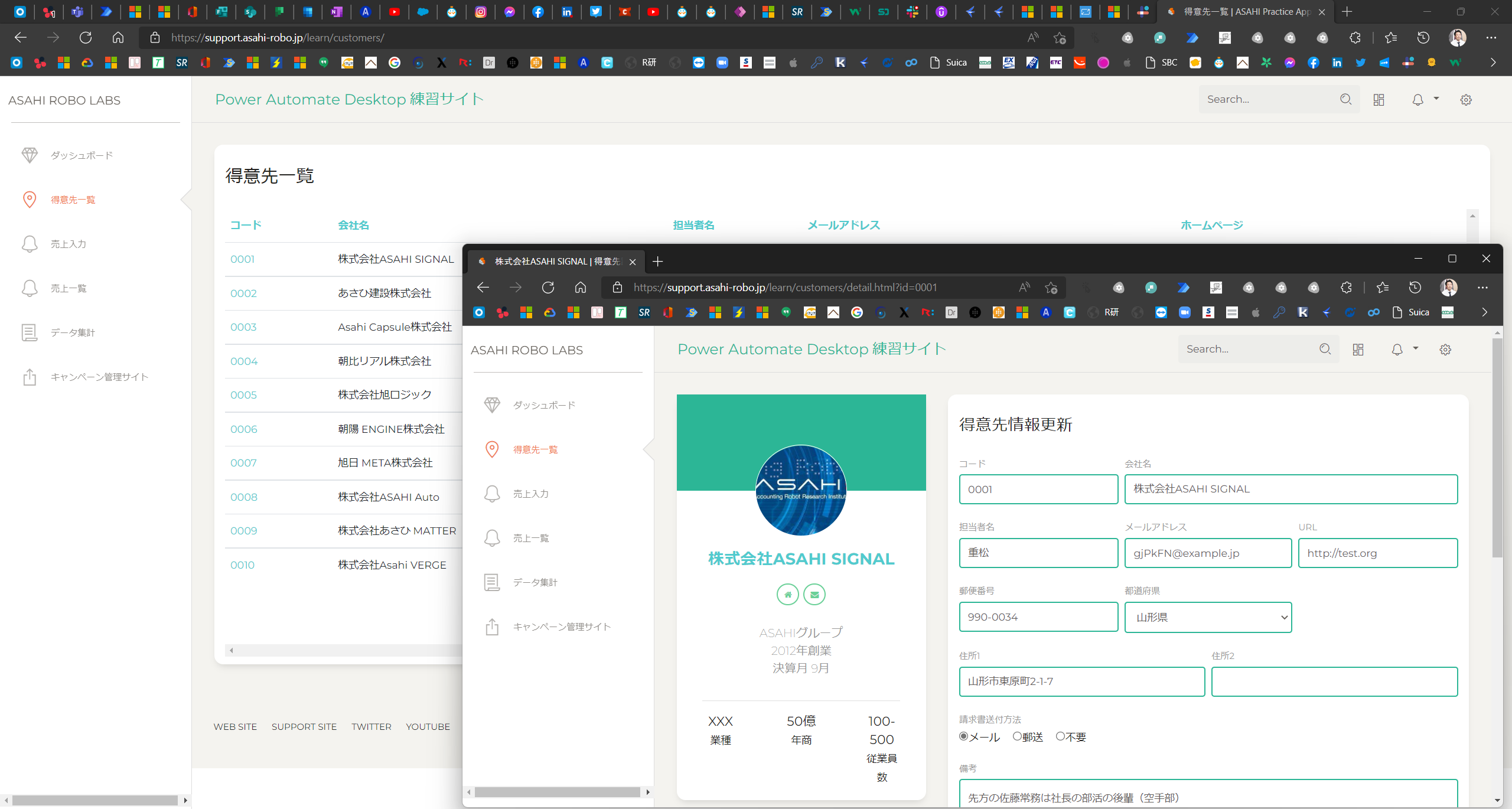Click the search magnifier in front window Search box
Image resolution: width=1512 pixels, height=809 pixels.
[x=1325, y=349]
